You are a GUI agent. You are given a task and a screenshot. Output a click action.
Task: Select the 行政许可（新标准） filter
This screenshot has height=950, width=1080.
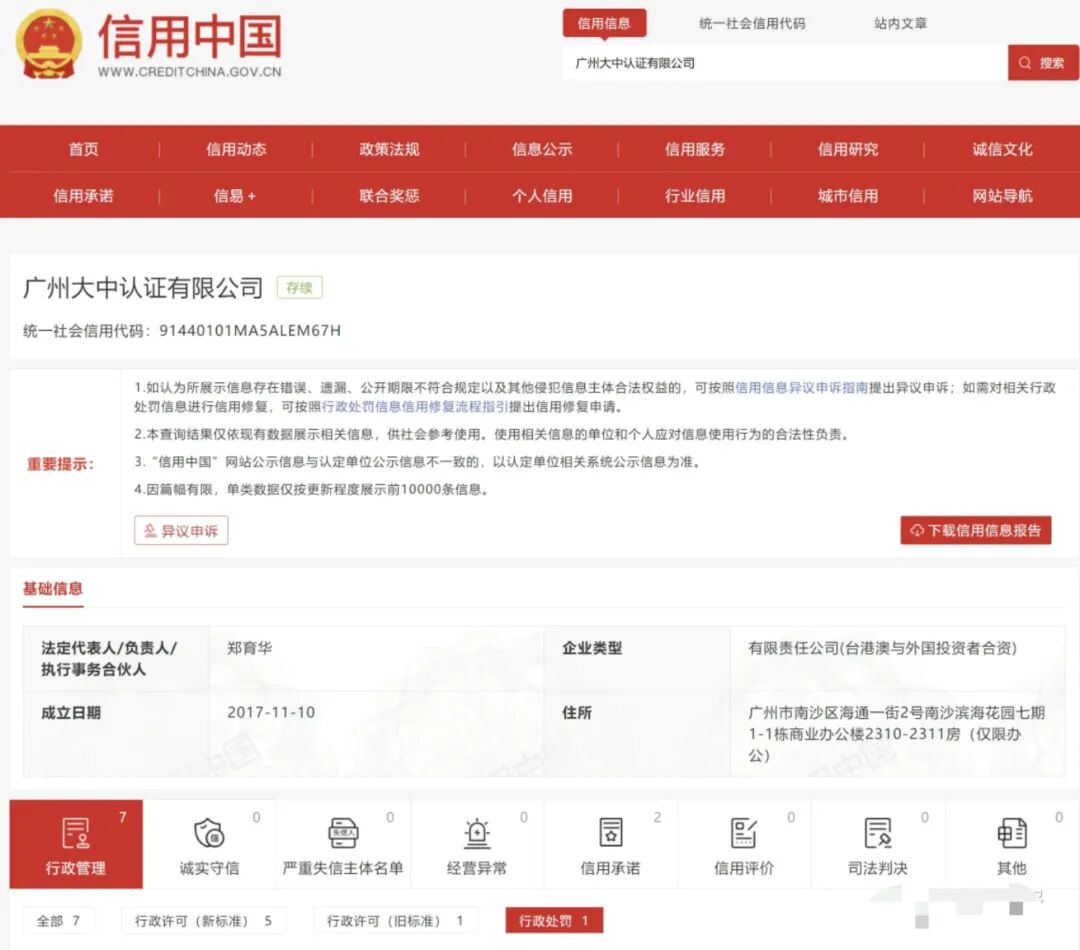(203, 920)
